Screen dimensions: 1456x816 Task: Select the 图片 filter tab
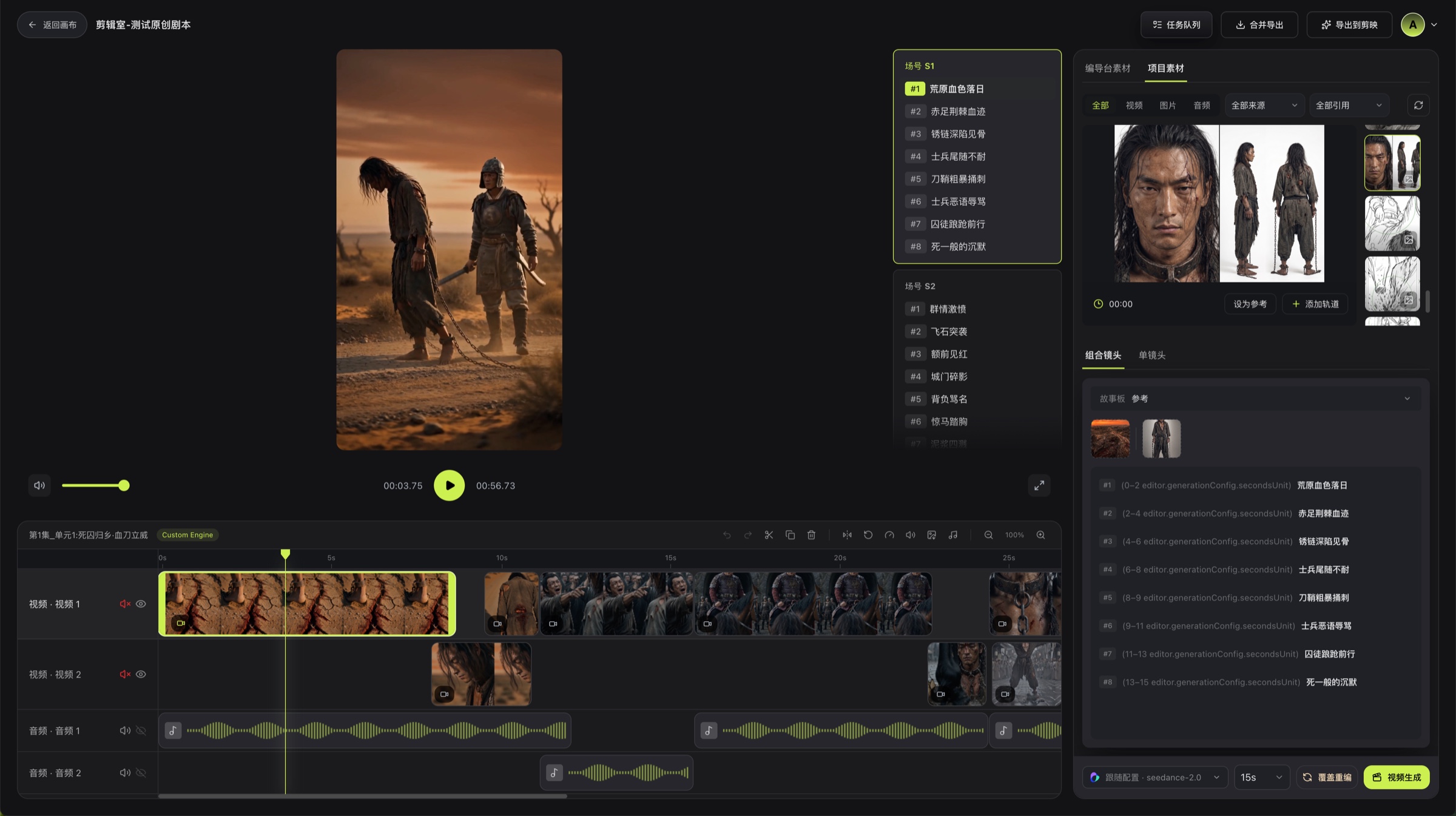[x=1168, y=106]
